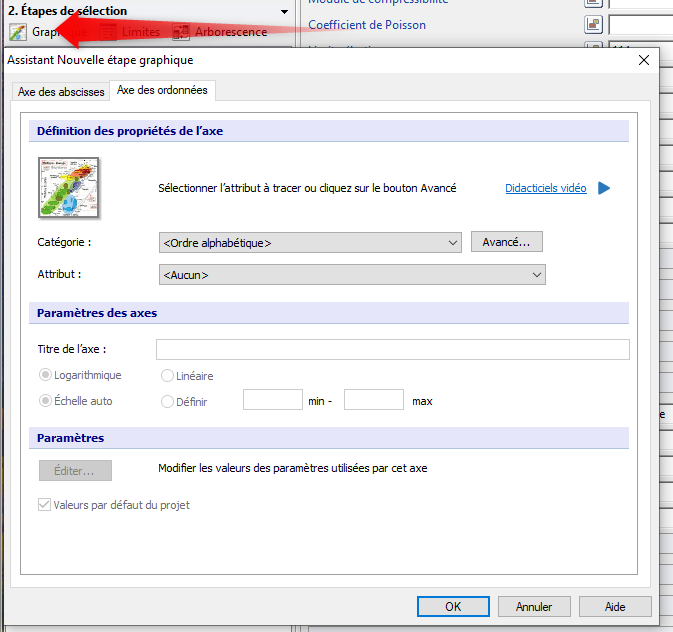673x632 pixels.
Task: Select the Échelle auto radio button
Action: coord(45,401)
